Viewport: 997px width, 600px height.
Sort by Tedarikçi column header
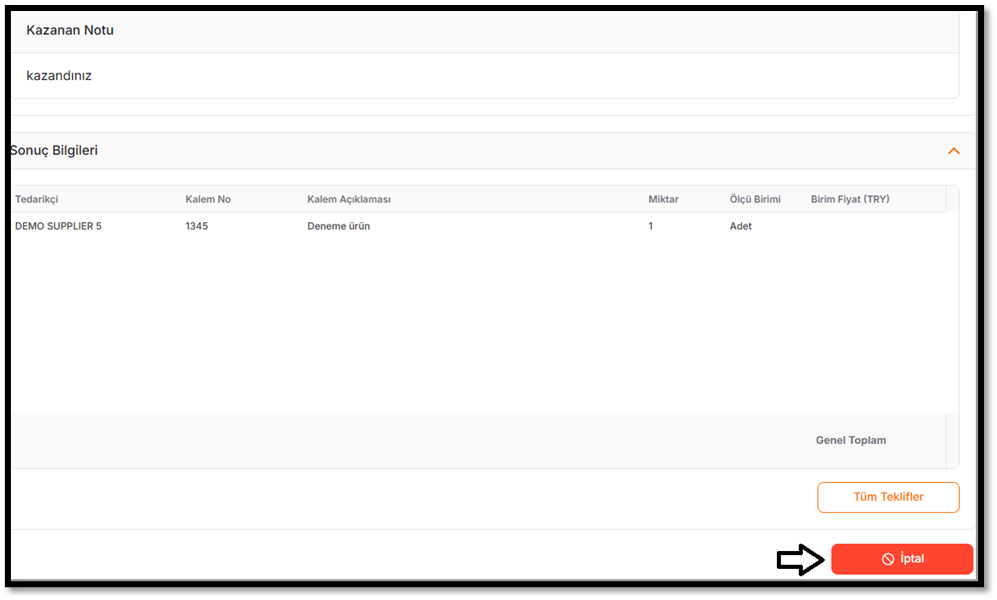(37, 199)
